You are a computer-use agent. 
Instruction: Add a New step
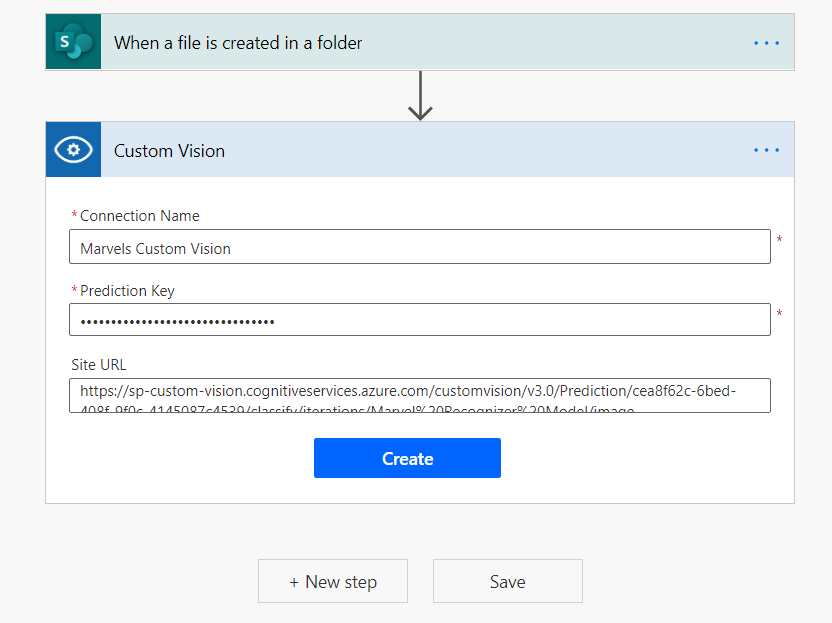pos(333,581)
